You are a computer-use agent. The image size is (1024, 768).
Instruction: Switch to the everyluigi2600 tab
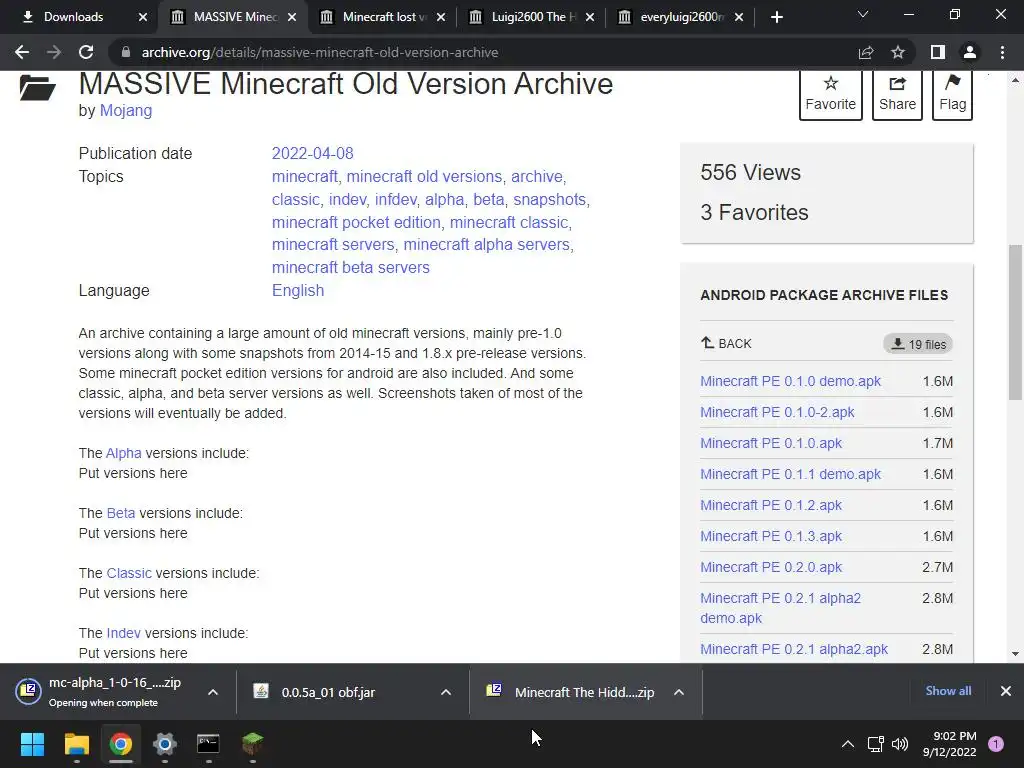[682, 17]
